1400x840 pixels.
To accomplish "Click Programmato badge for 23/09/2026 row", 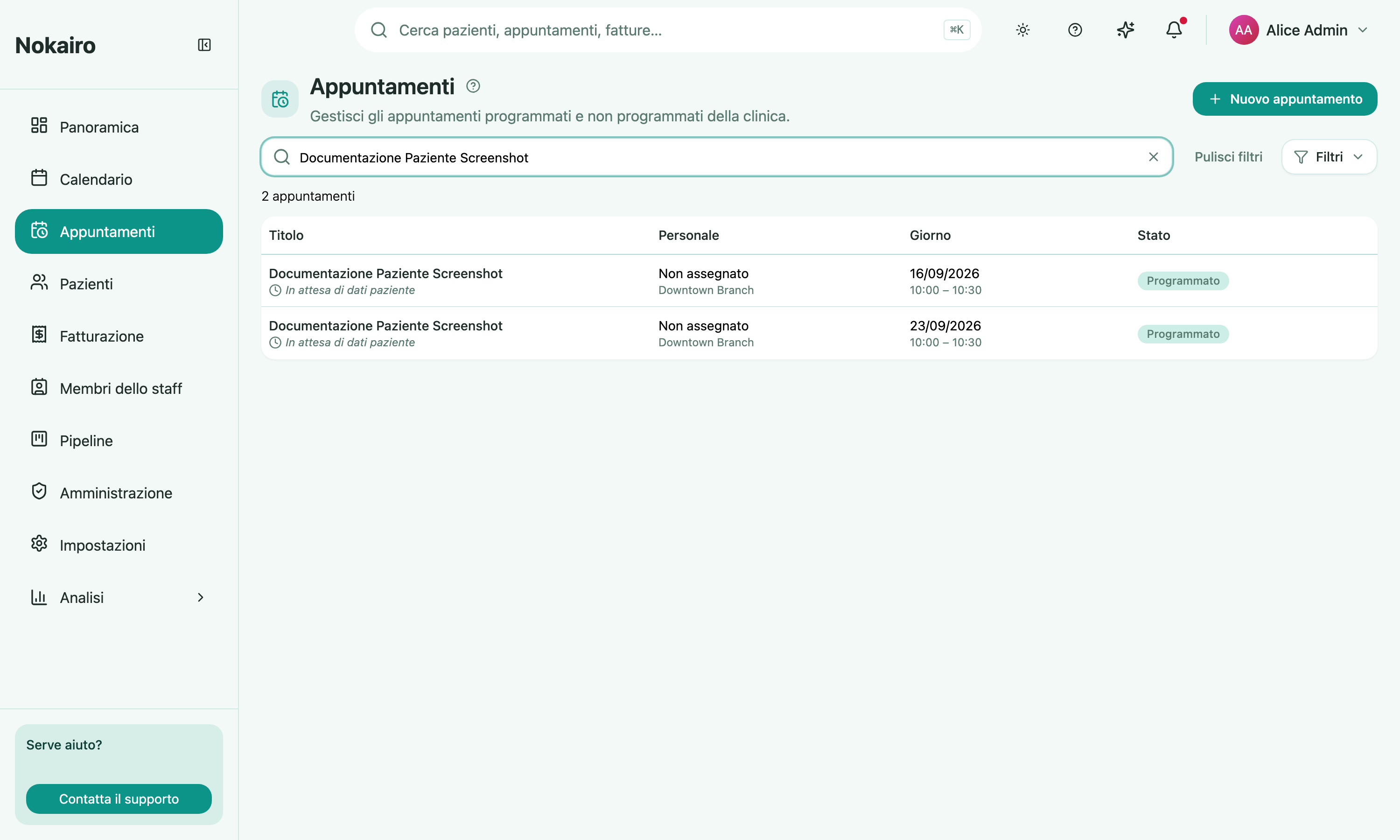I will coord(1183,334).
